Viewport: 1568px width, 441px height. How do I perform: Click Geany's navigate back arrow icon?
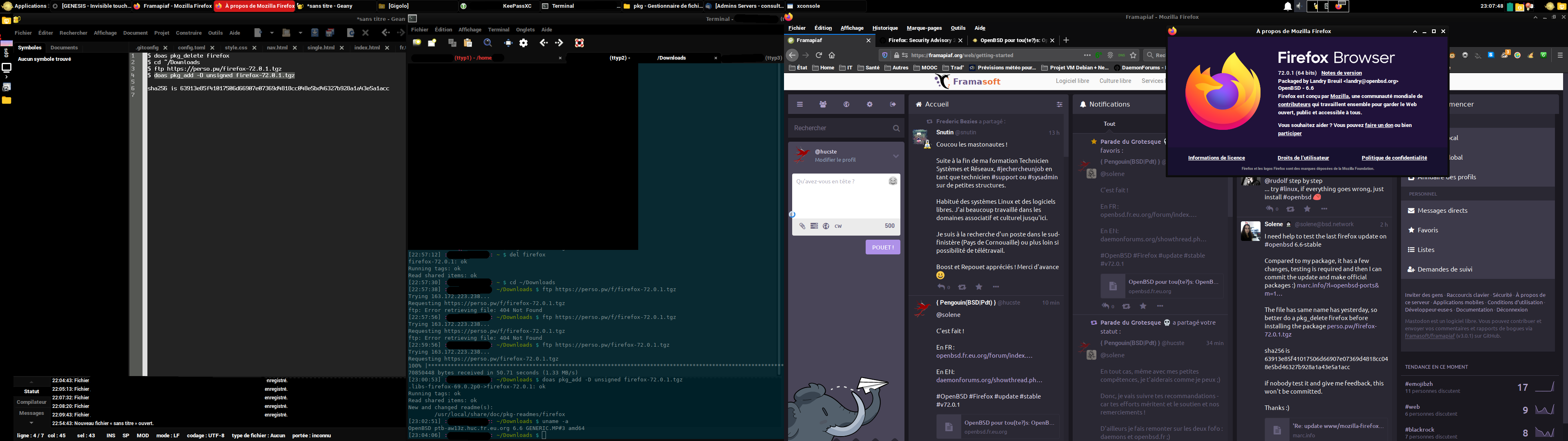pyautogui.click(x=385, y=33)
